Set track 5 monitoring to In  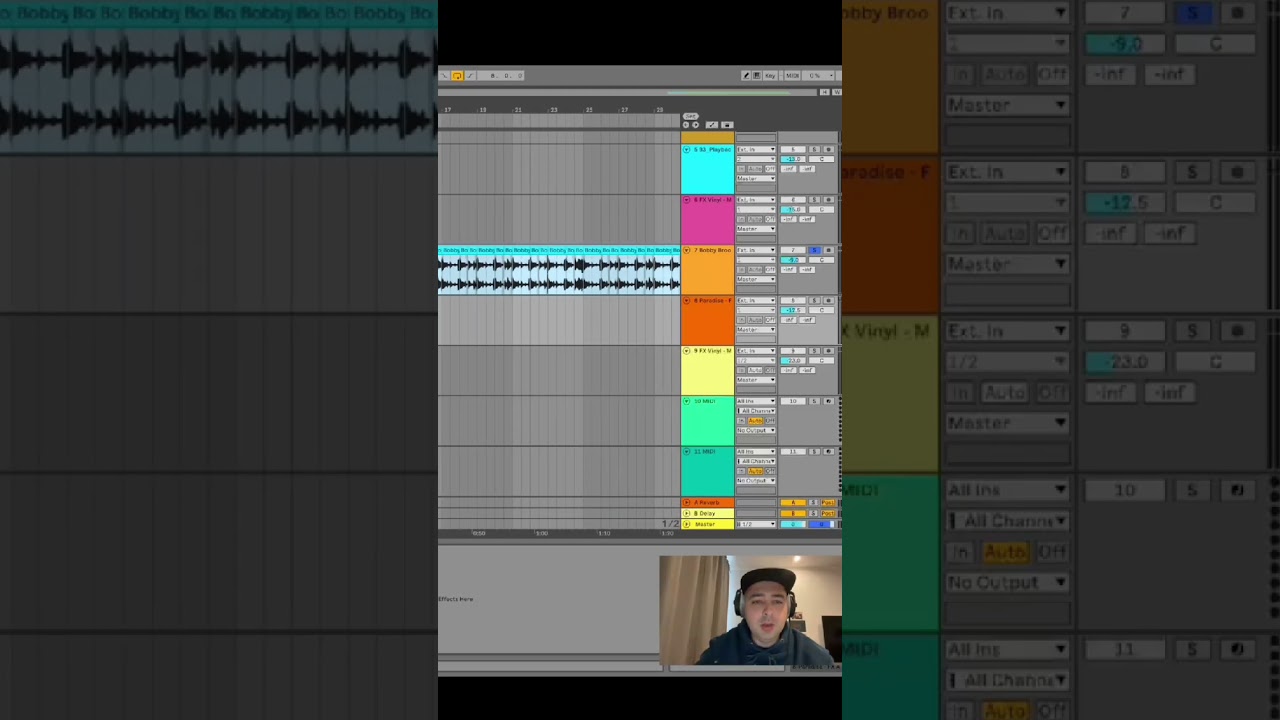741,169
